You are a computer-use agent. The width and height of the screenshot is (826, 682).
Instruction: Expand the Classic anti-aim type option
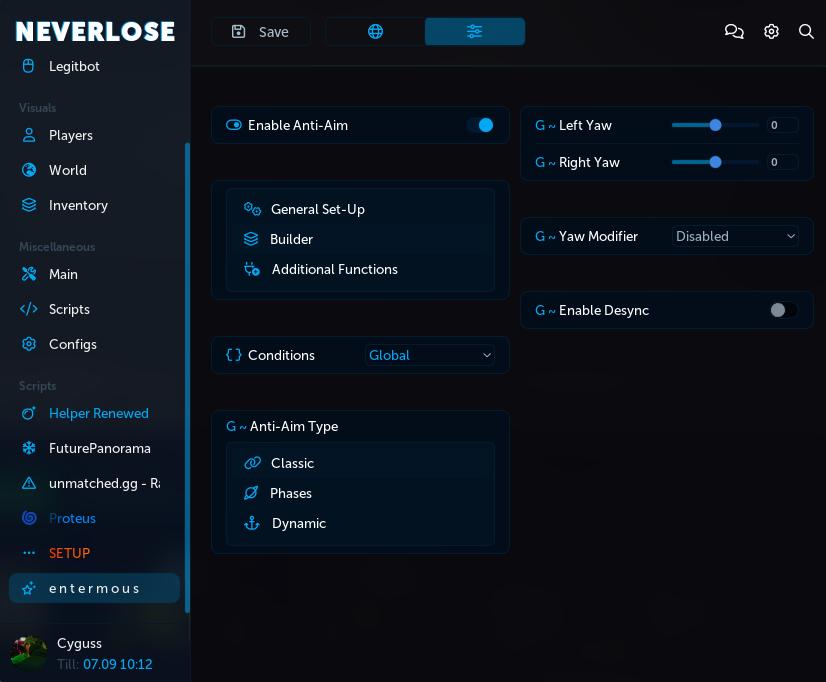[x=292, y=463]
